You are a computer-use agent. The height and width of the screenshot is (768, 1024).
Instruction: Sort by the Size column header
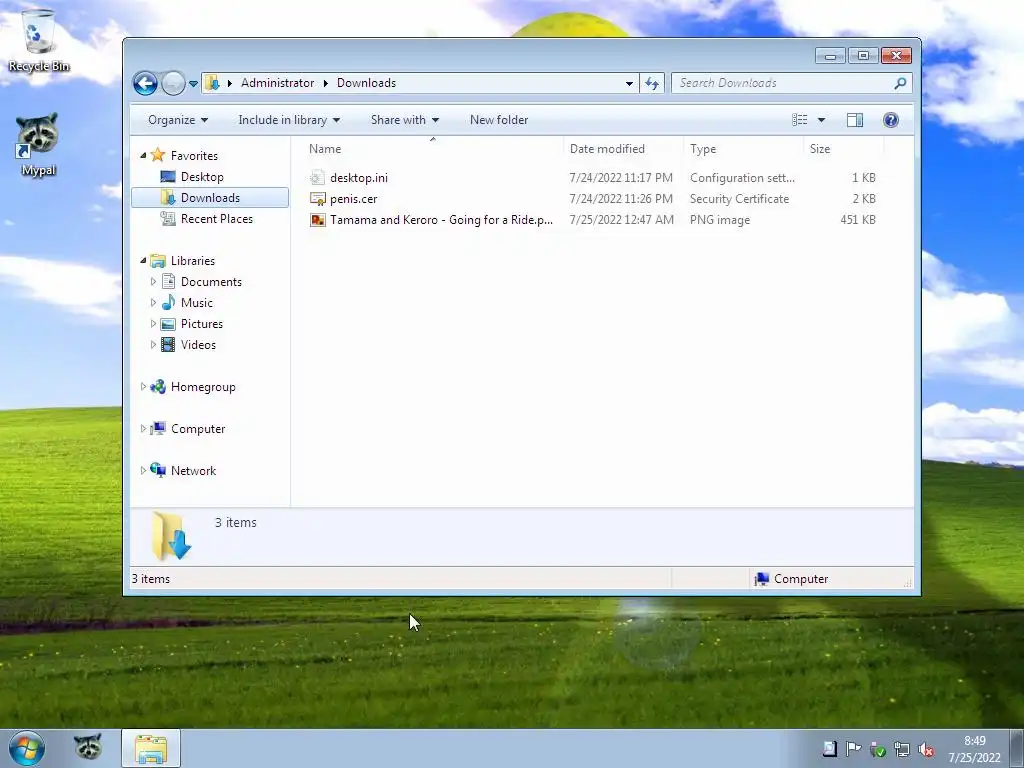[843, 149]
